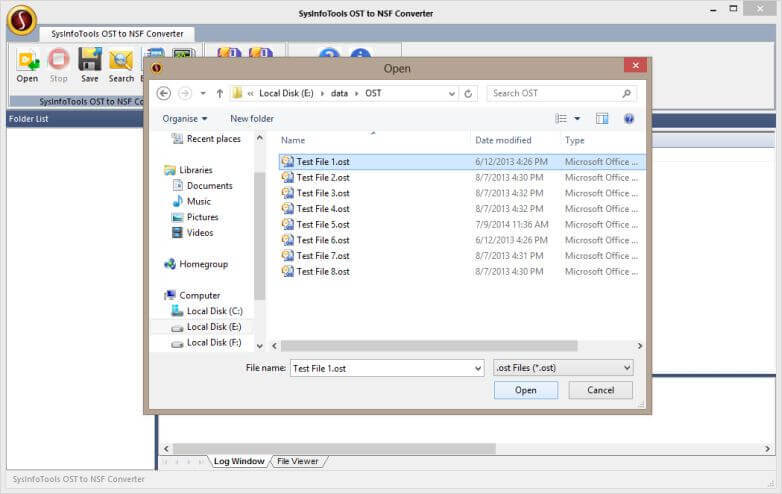Expand the view options dropdown arrow

577,119
